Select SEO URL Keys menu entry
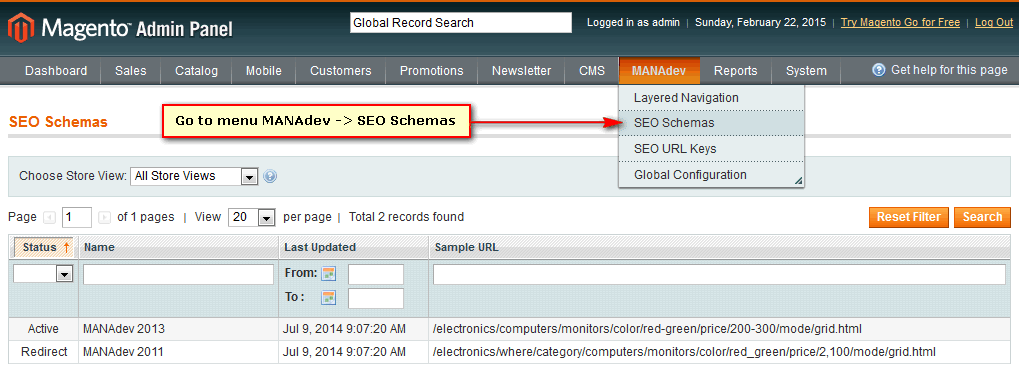This screenshot has height=372, width=1019. tap(711, 149)
